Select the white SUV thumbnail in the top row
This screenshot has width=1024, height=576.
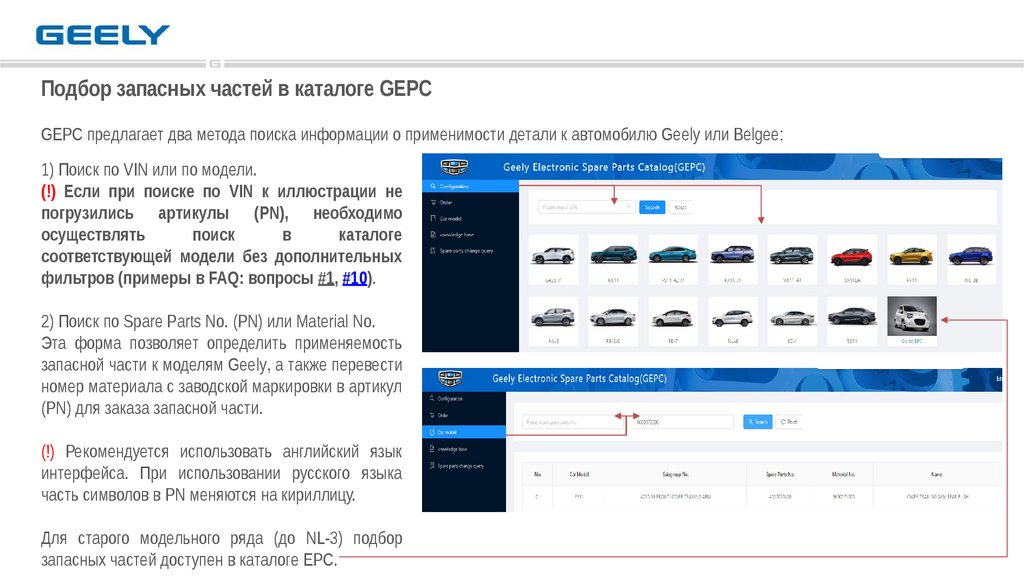(x=553, y=255)
